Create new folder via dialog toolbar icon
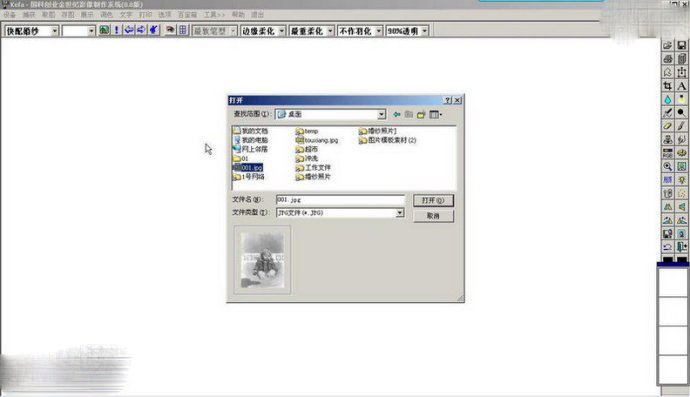The height and width of the screenshot is (397, 690). 421,114
